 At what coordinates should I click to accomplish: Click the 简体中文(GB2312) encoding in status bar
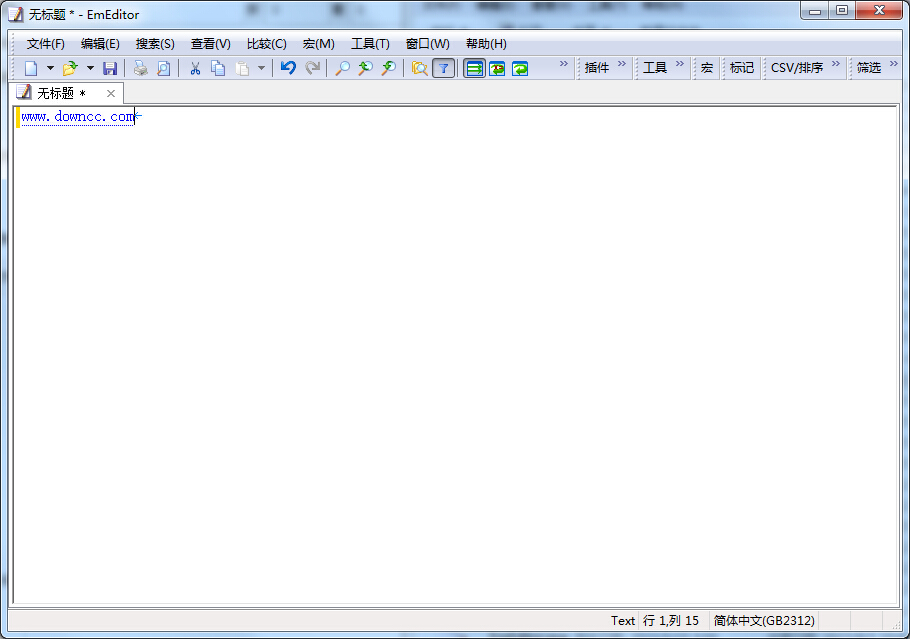[x=764, y=620]
